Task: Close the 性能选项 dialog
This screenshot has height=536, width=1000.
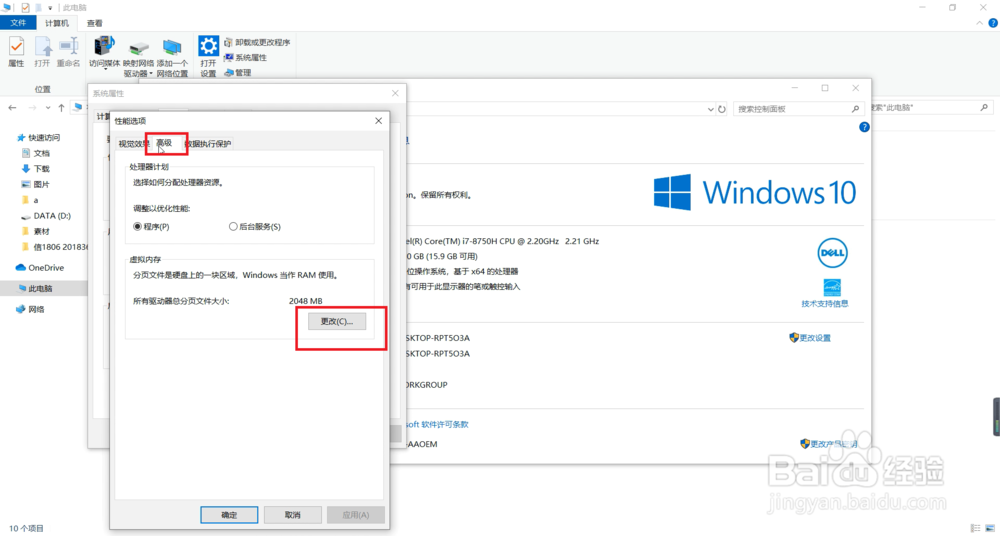Action: (378, 121)
